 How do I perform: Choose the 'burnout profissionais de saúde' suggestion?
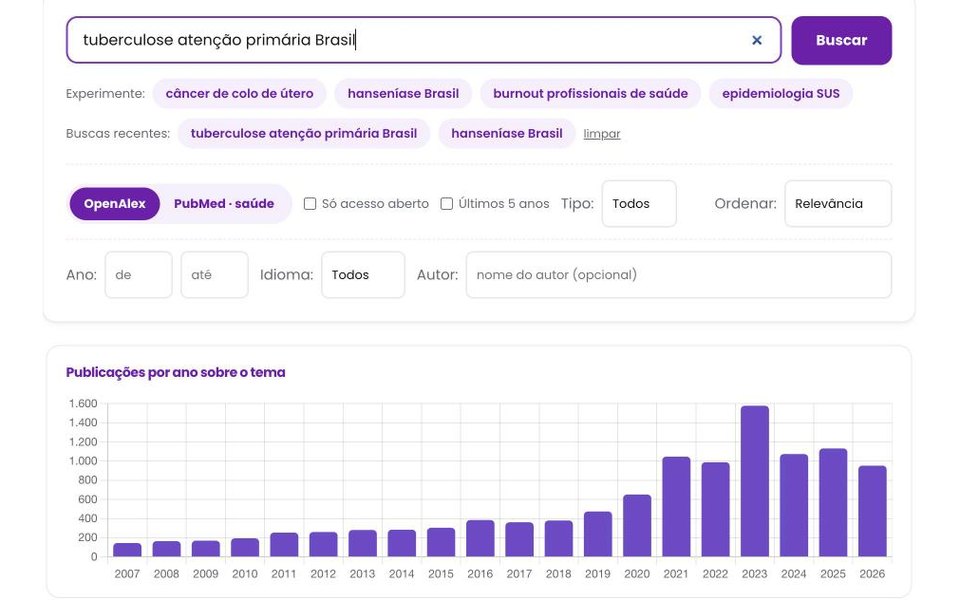point(590,94)
